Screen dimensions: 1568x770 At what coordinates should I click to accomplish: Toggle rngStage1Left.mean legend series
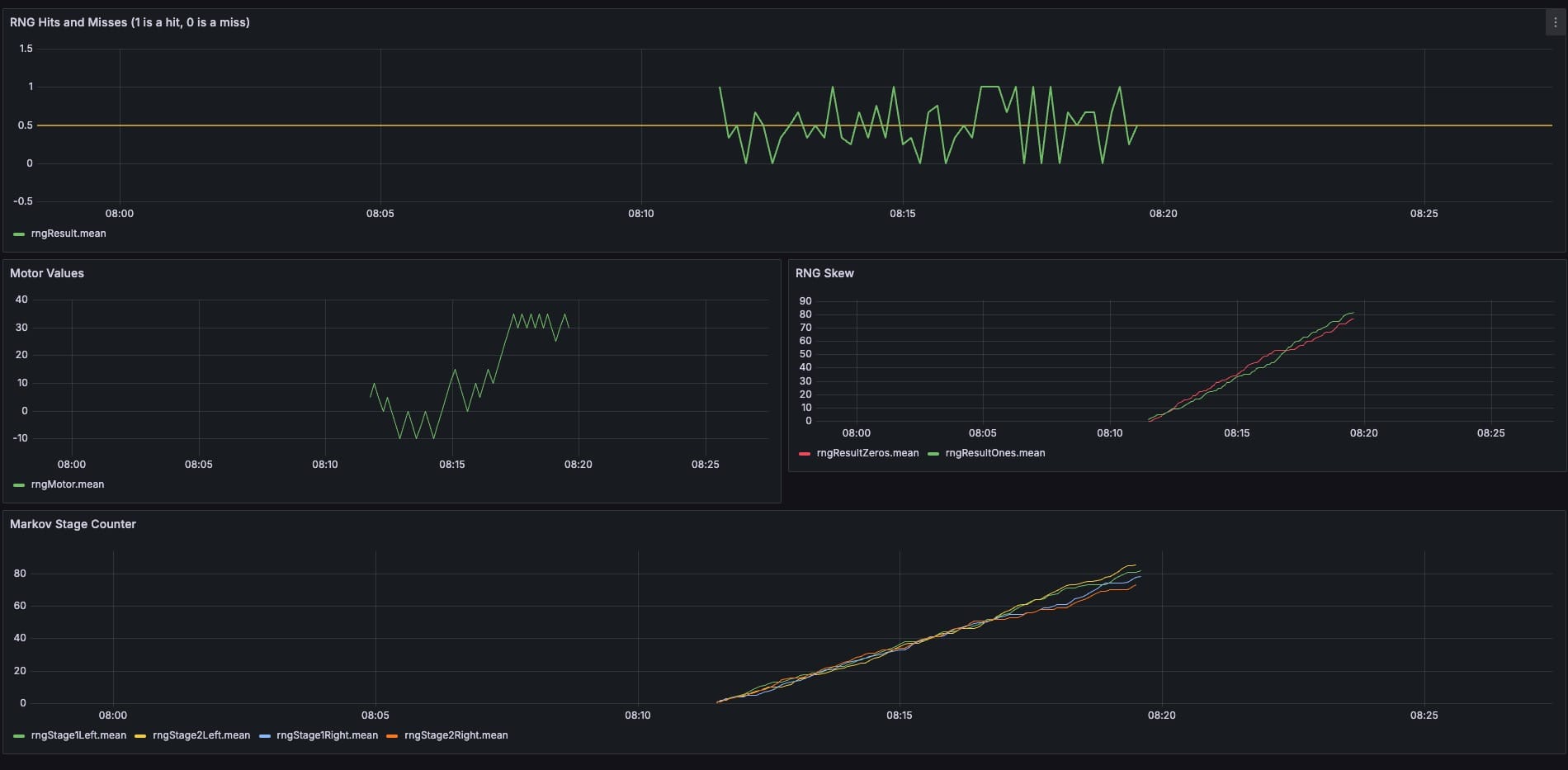(78, 735)
